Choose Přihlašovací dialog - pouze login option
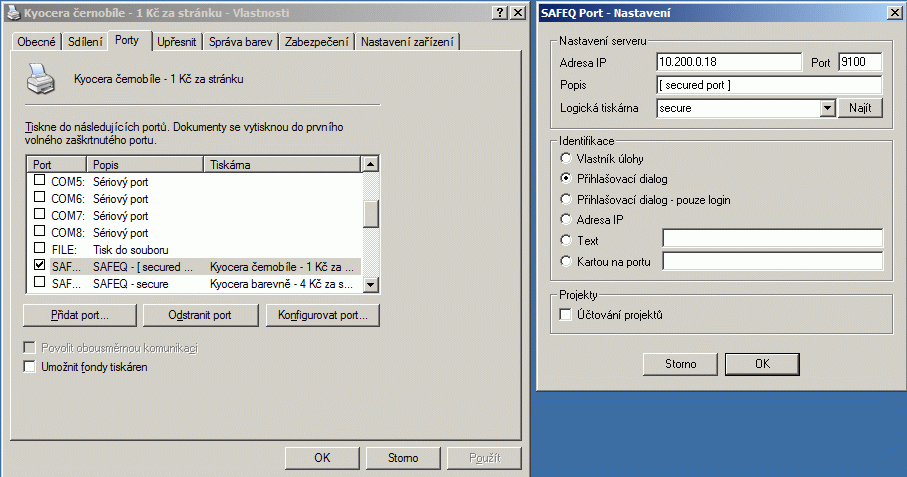This screenshot has width=907, height=477. (x=566, y=199)
